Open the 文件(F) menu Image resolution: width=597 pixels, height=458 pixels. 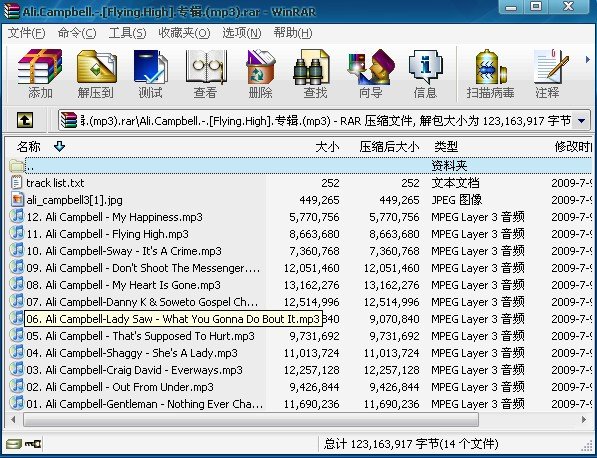click(x=26, y=33)
